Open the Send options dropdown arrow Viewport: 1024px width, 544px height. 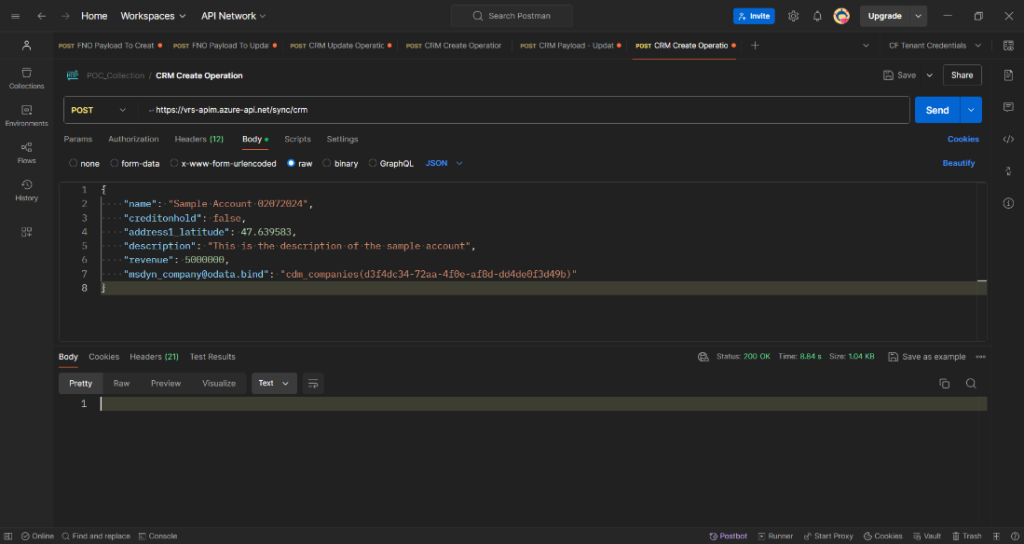(971, 110)
